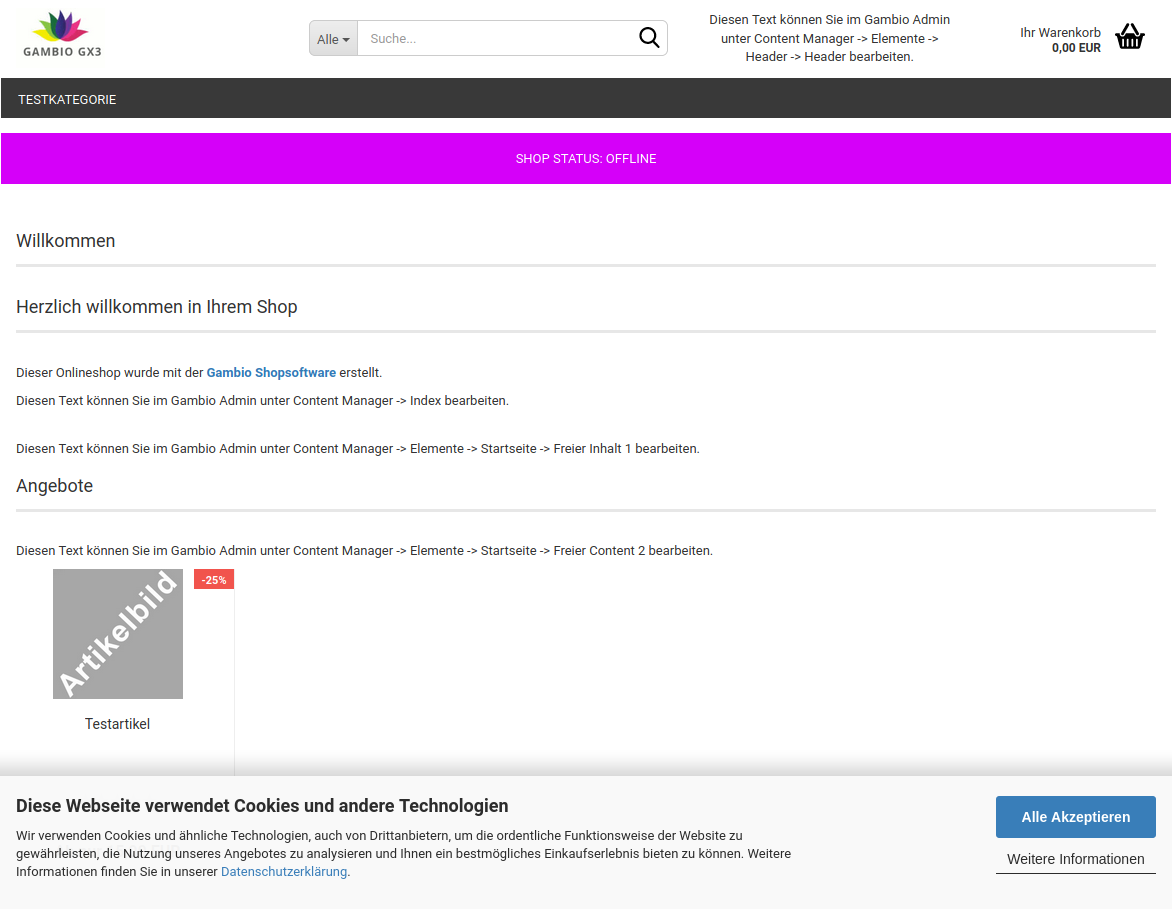
Task: Click the -25% discount badge
Action: click(214, 580)
